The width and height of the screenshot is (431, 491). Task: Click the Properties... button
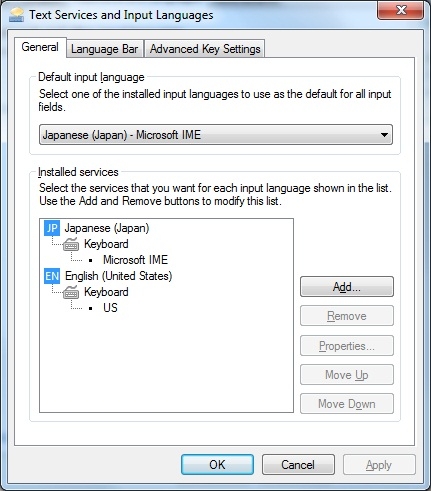[x=347, y=346]
